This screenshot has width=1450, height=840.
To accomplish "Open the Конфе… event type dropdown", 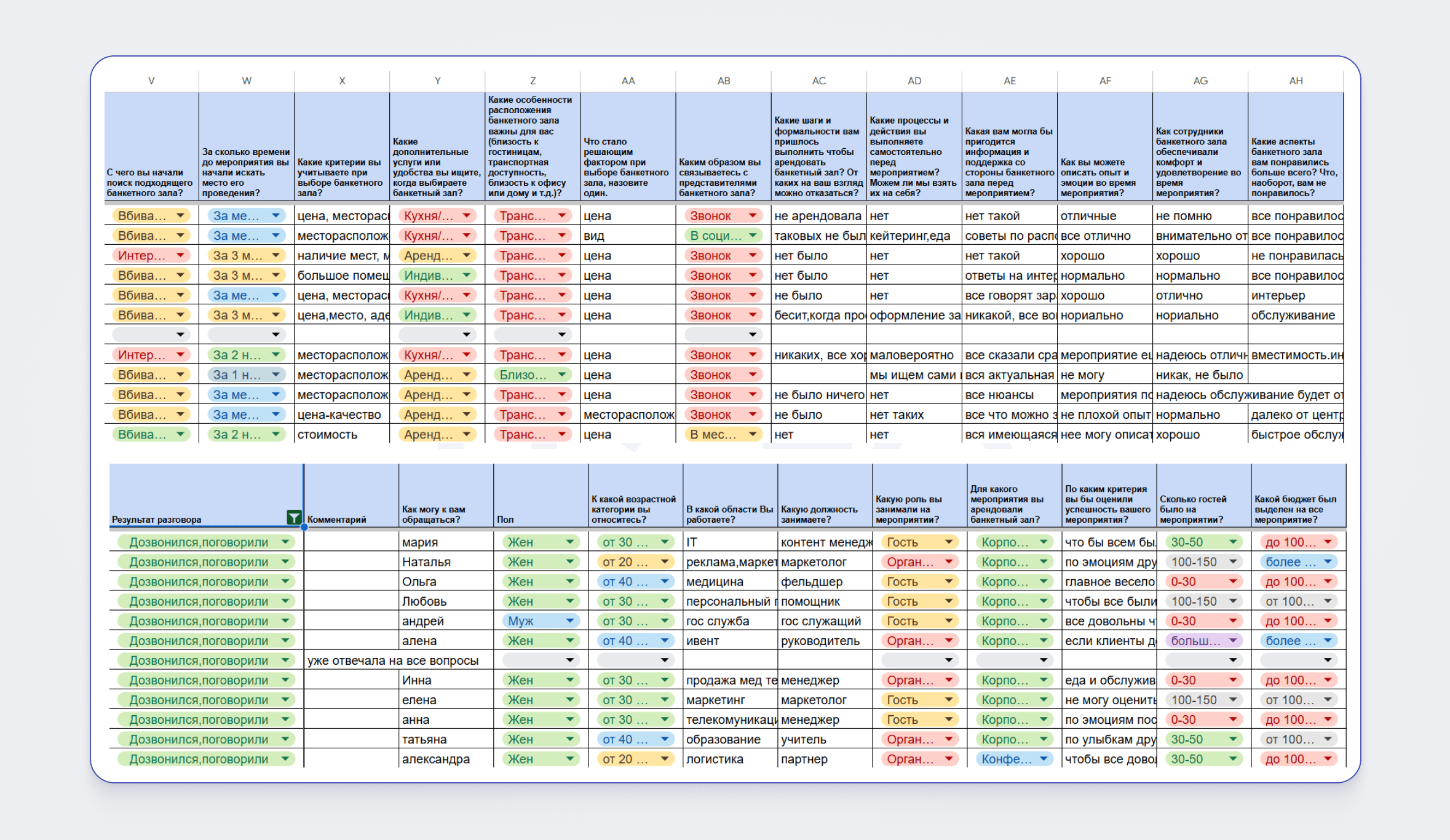I will click(1044, 759).
